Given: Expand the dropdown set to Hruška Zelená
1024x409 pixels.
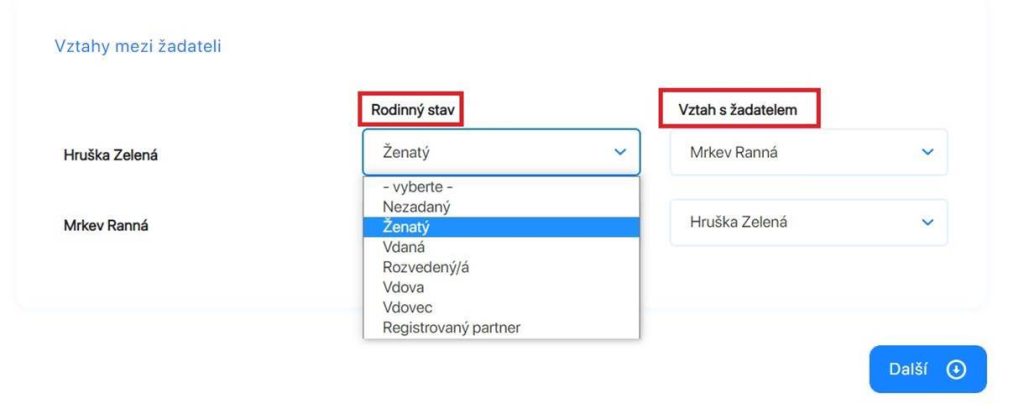Looking at the screenshot, I should point(808,222).
